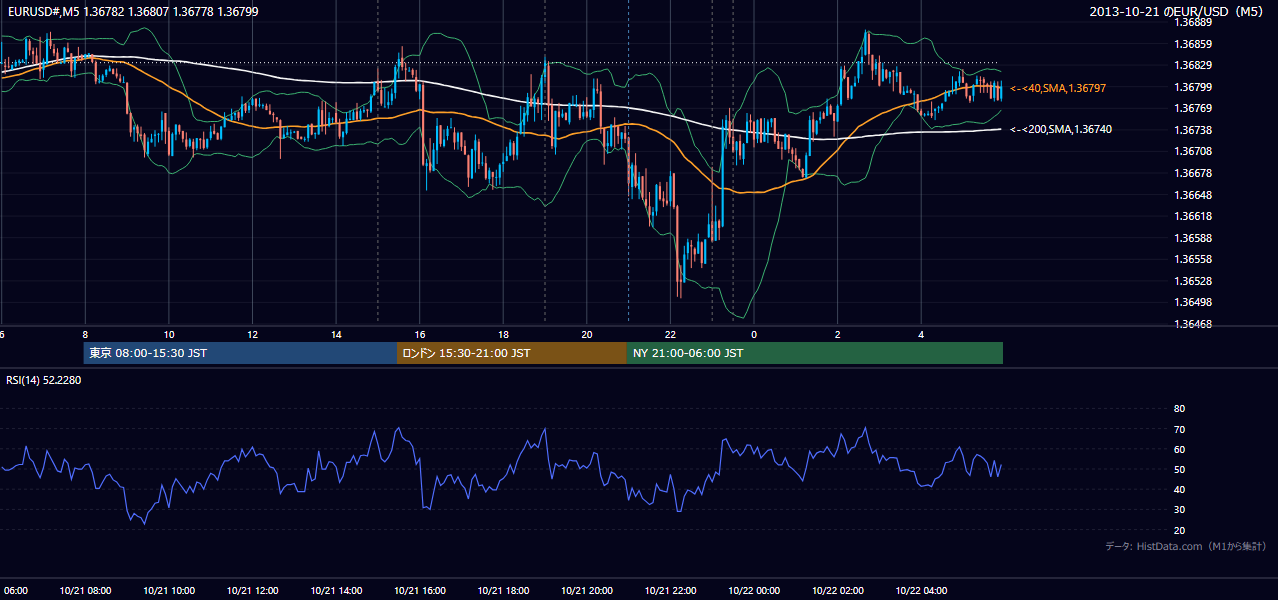
Task: Click the 40 SMA 1.36797 label
Action: coord(1058,88)
